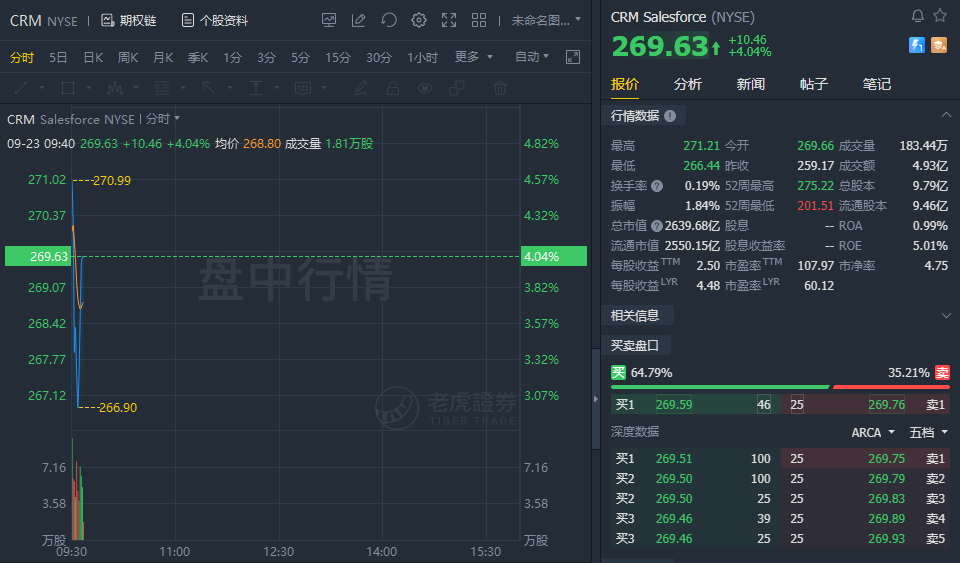Screen dimensions: 960x563
Task: Click the duplicate drawing icon
Action: click(x=457, y=88)
